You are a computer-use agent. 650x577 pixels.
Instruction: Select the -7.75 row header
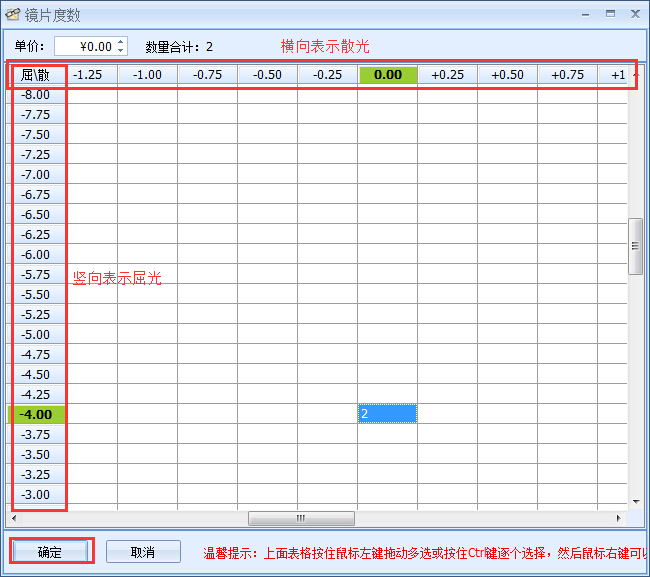(36, 115)
